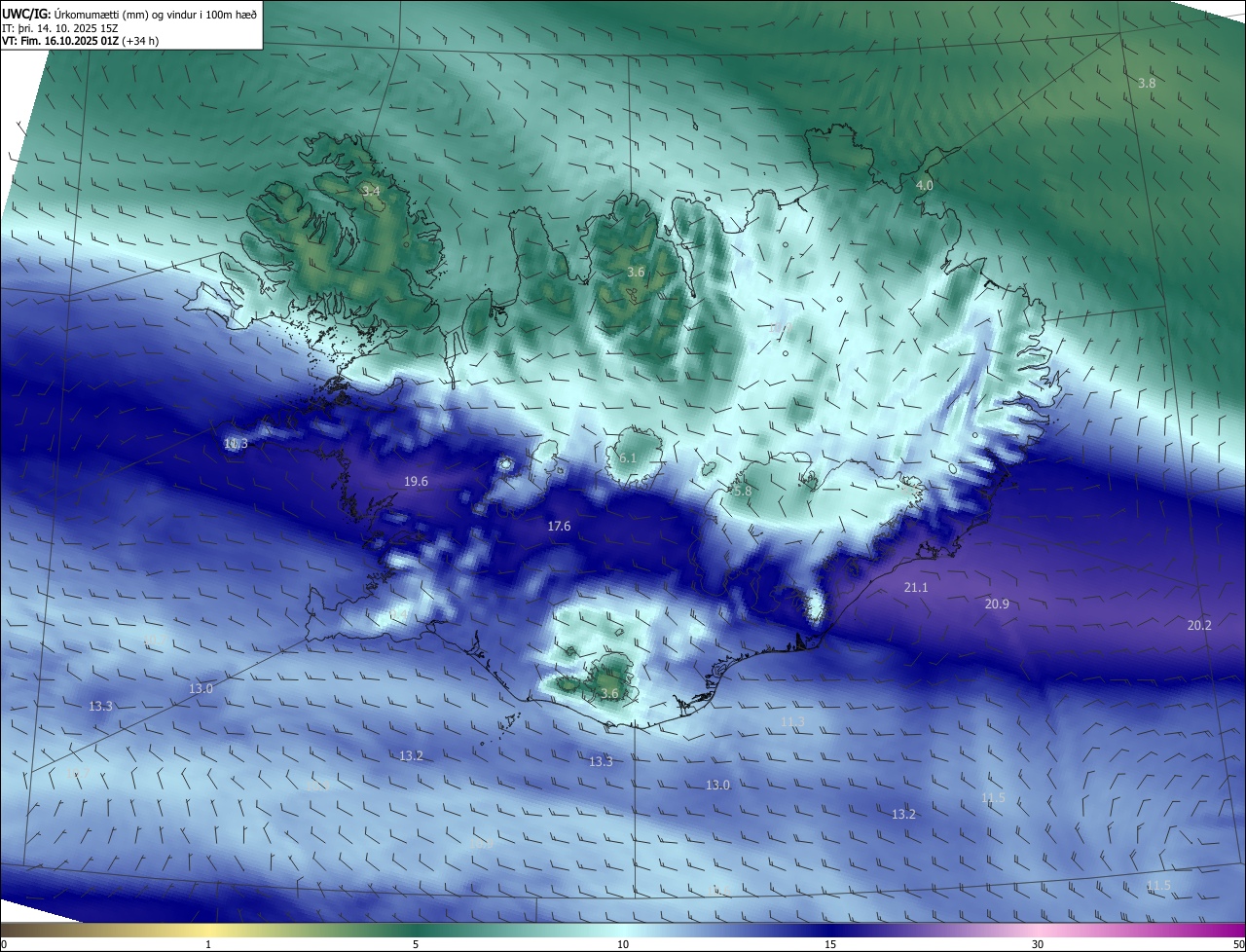Viewport: 1246px width, 952px height.
Task: Click the 30 tick on the color scale
Action: tap(1038, 945)
